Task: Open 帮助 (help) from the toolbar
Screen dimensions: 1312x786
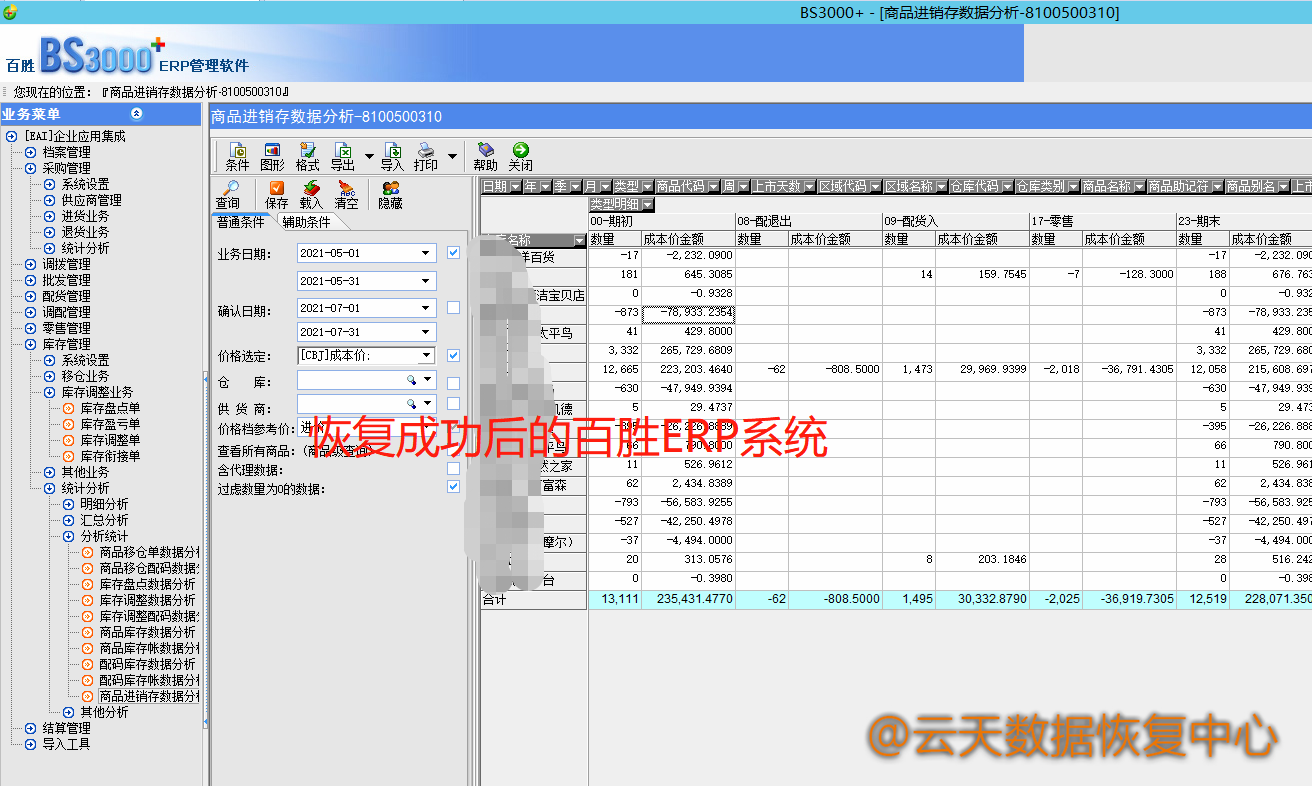Action: pos(485,156)
